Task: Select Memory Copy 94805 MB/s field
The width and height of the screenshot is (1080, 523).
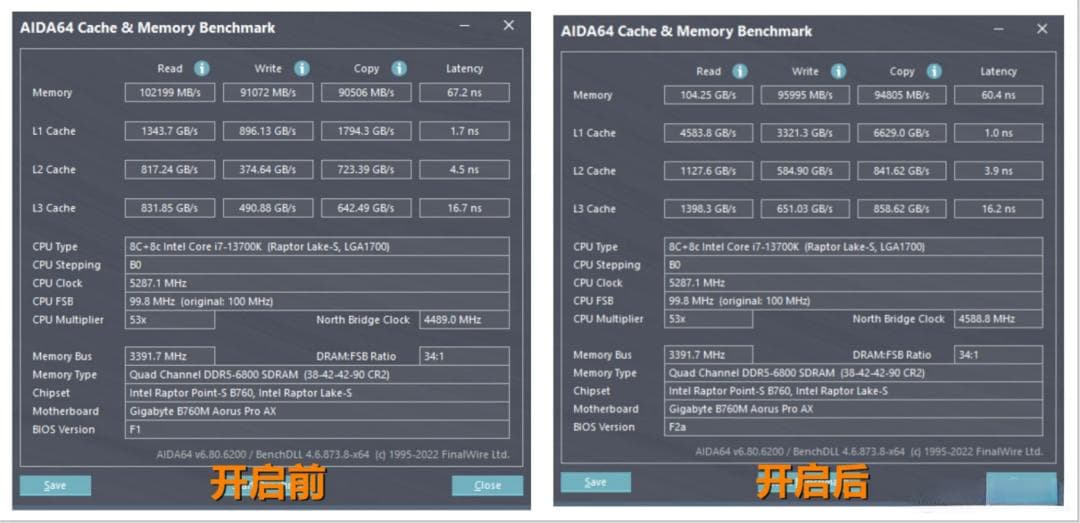Action: tap(902, 95)
